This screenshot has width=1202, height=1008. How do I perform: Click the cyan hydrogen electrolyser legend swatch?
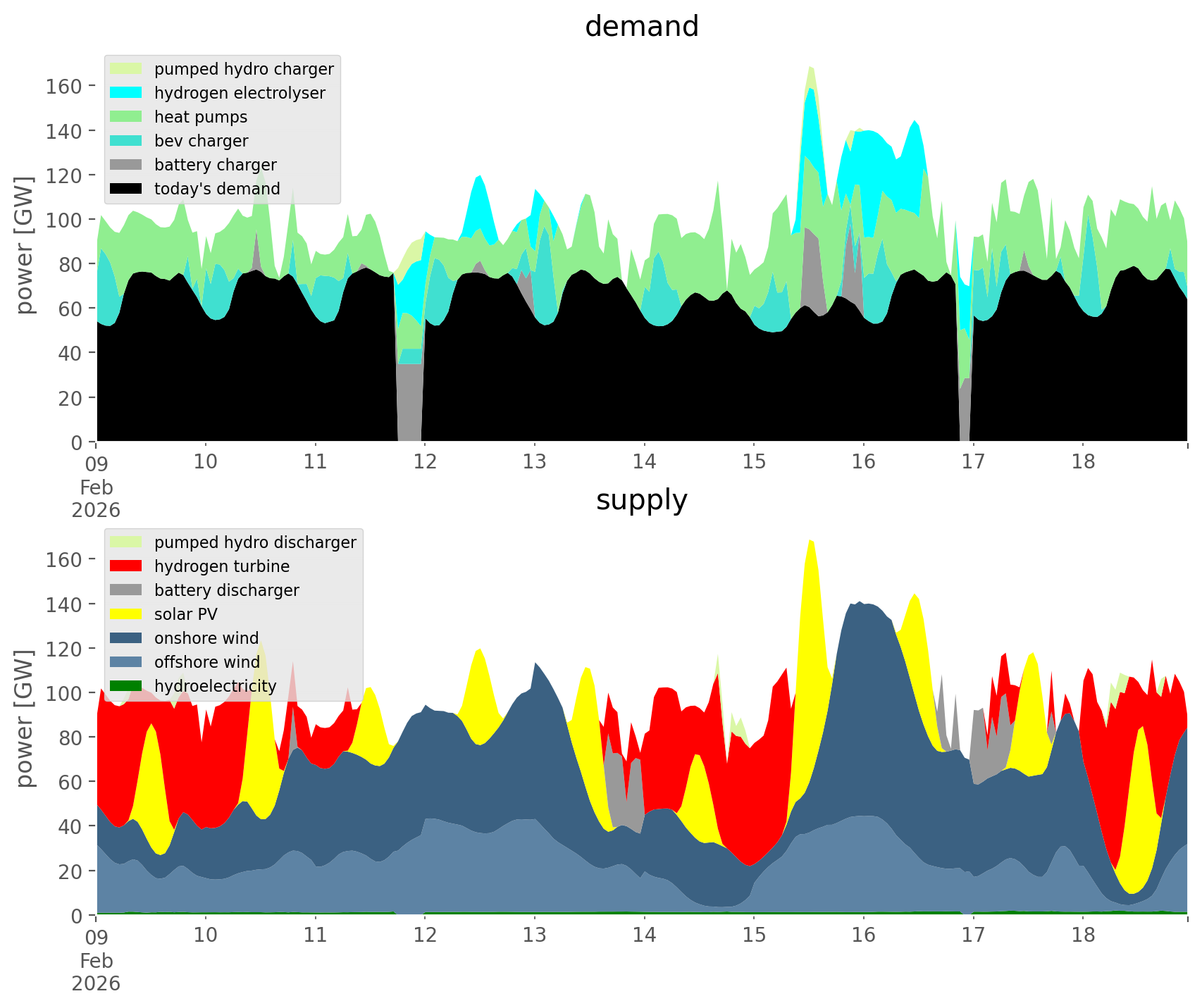127,93
